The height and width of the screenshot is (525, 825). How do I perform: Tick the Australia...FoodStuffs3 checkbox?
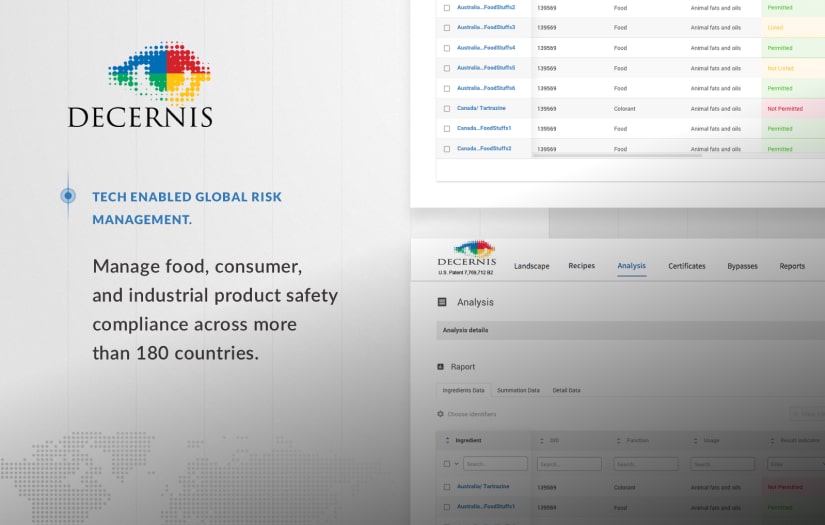[447, 28]
